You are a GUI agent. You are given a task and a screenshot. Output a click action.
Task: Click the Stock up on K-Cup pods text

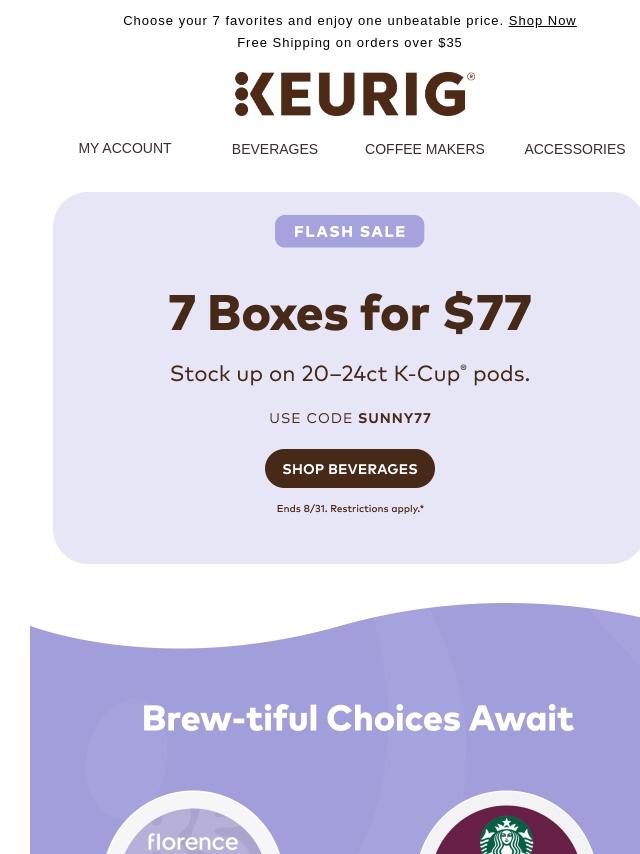[350, 374]
